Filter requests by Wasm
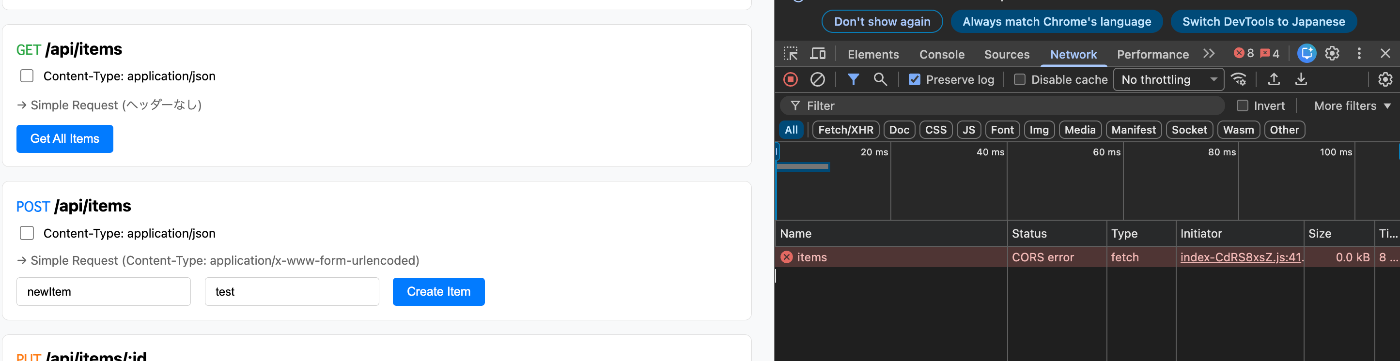The image size is (1400, 361). click(x=1238, y=130)
